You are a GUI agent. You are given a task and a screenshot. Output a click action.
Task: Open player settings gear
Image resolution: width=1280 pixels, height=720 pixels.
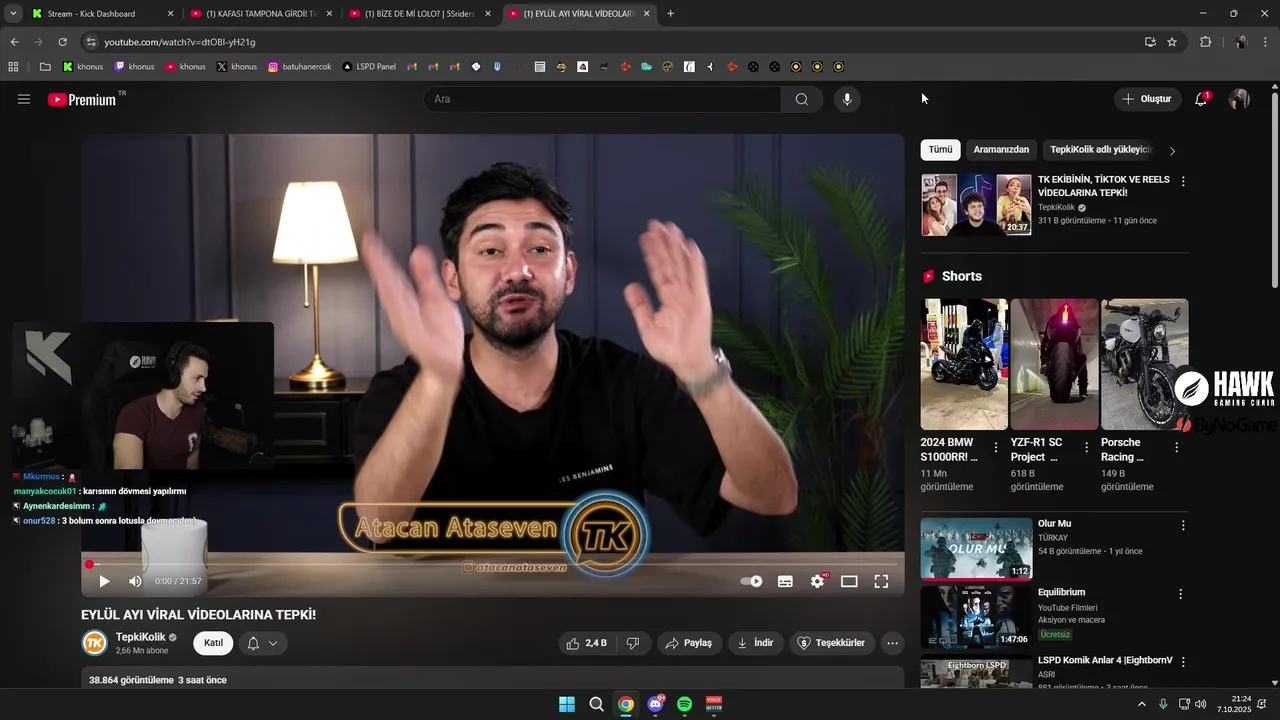tap(818, 581)
